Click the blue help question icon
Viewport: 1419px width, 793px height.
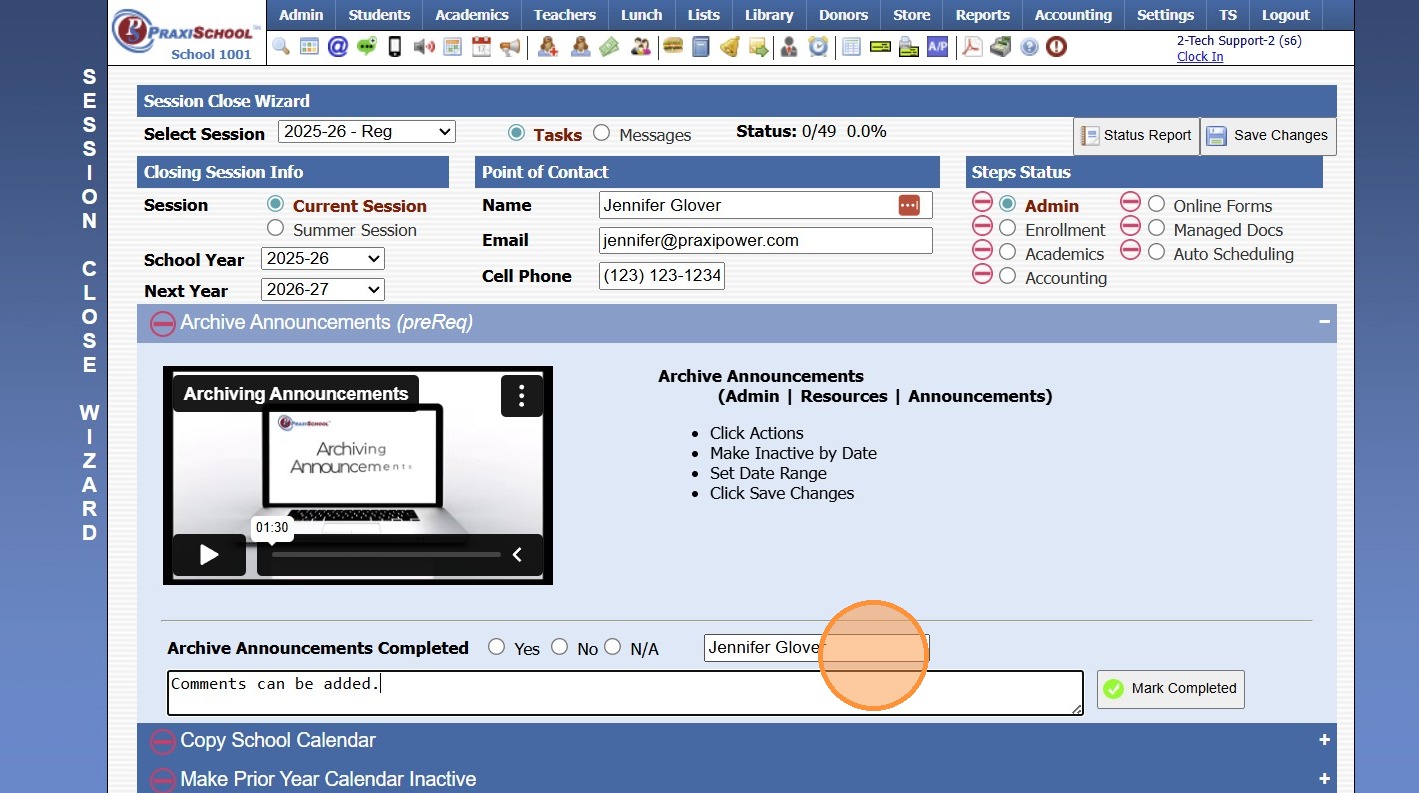point(1029,46)
